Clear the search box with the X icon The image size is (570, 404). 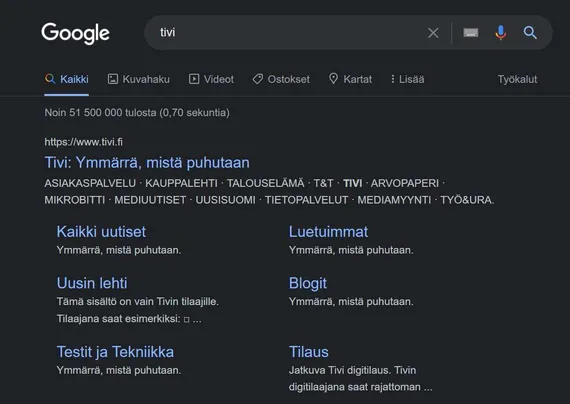coord(433,33)
